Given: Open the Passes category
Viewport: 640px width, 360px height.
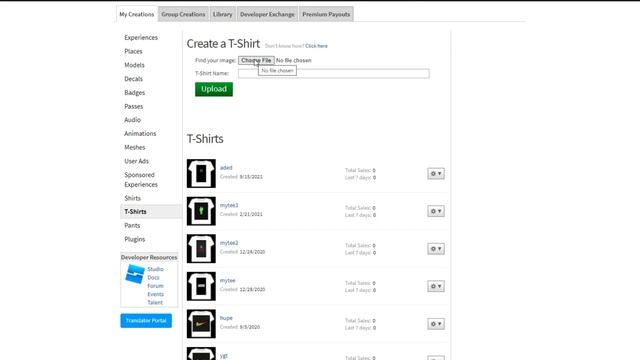Looking at the screenshot, I should coord(133,106).
